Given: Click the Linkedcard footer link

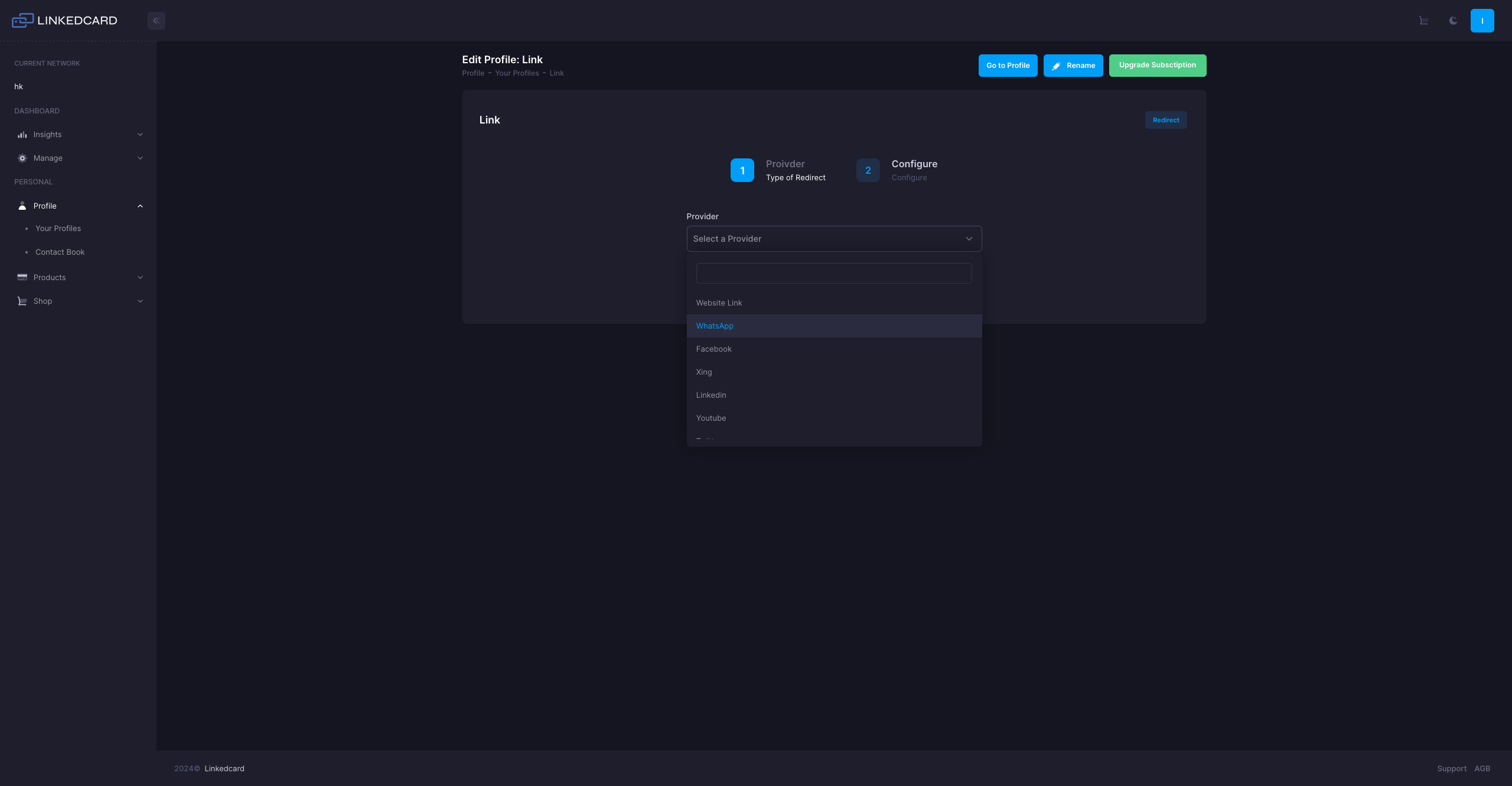Looking at the screenshot, I should tap(224, 769).
